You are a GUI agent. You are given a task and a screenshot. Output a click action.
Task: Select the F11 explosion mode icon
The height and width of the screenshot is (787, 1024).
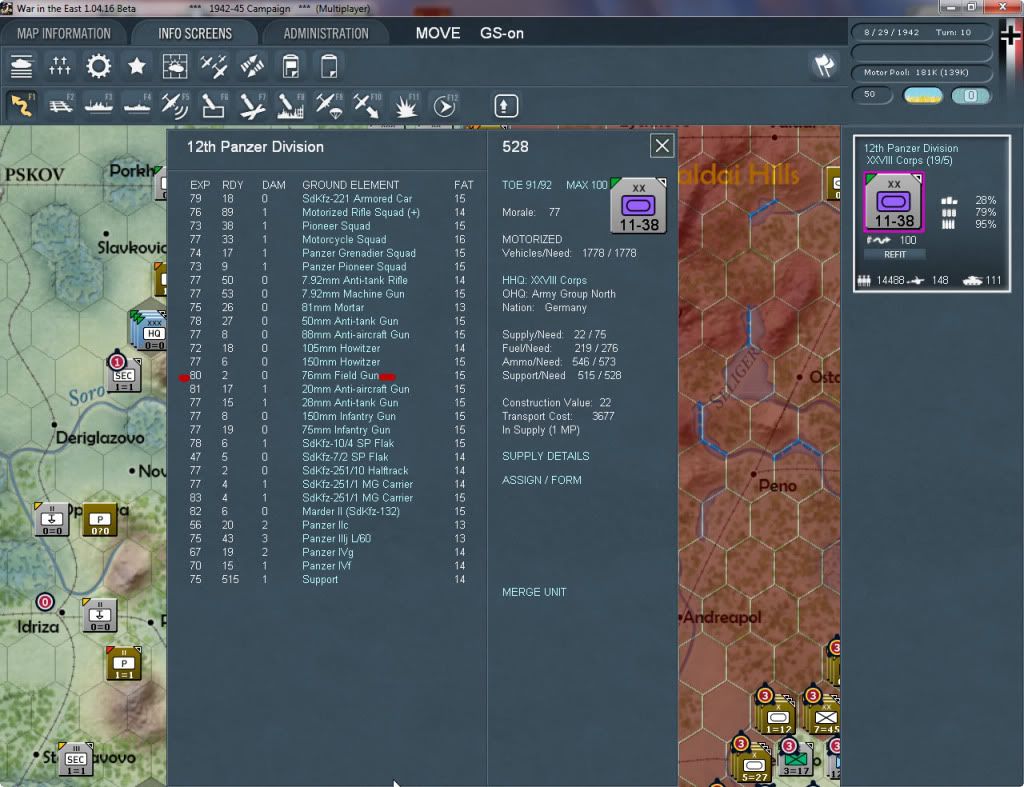(x=406, y=105)
